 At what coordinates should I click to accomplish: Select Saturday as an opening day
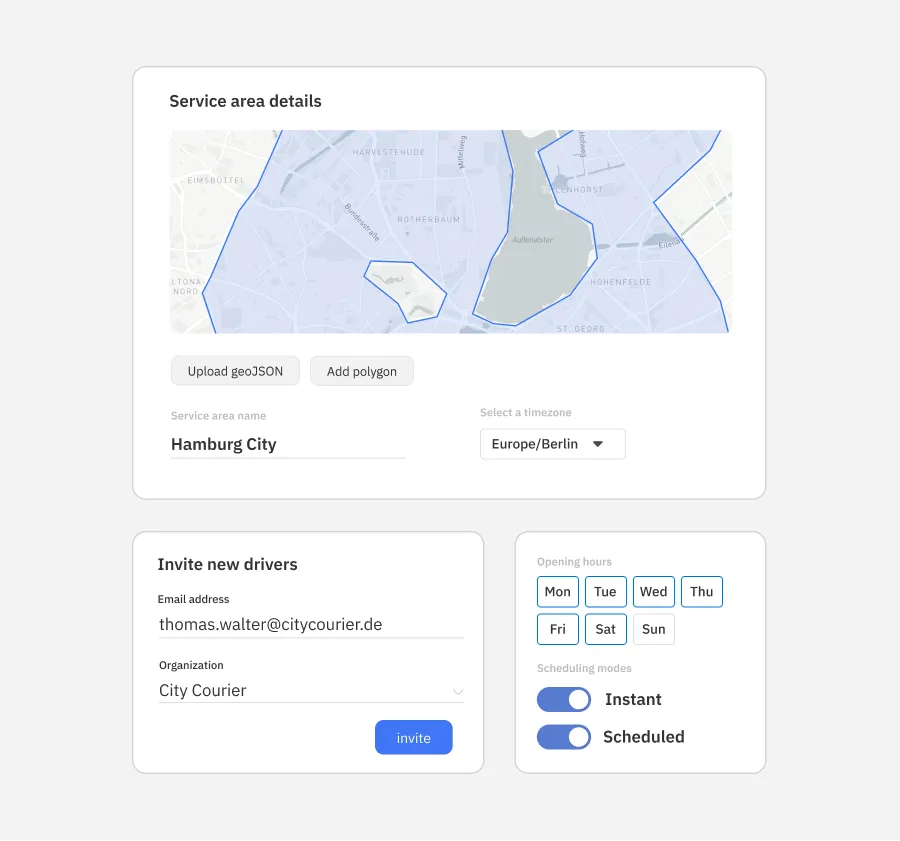coord(605,629)
